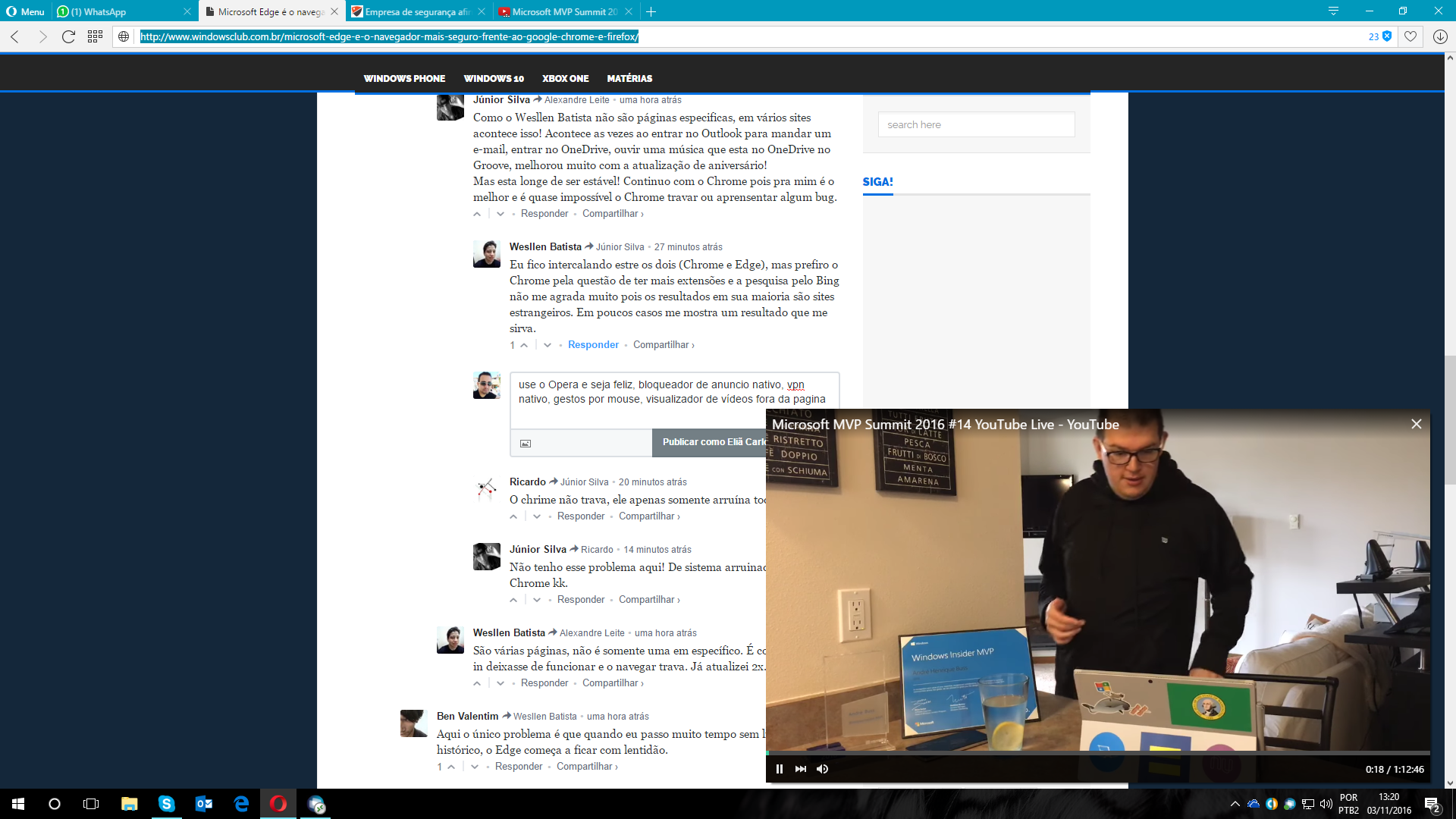Open Ben Valentim's profile name link
This screenshot has height=819, width=1456.
point(467,717)
